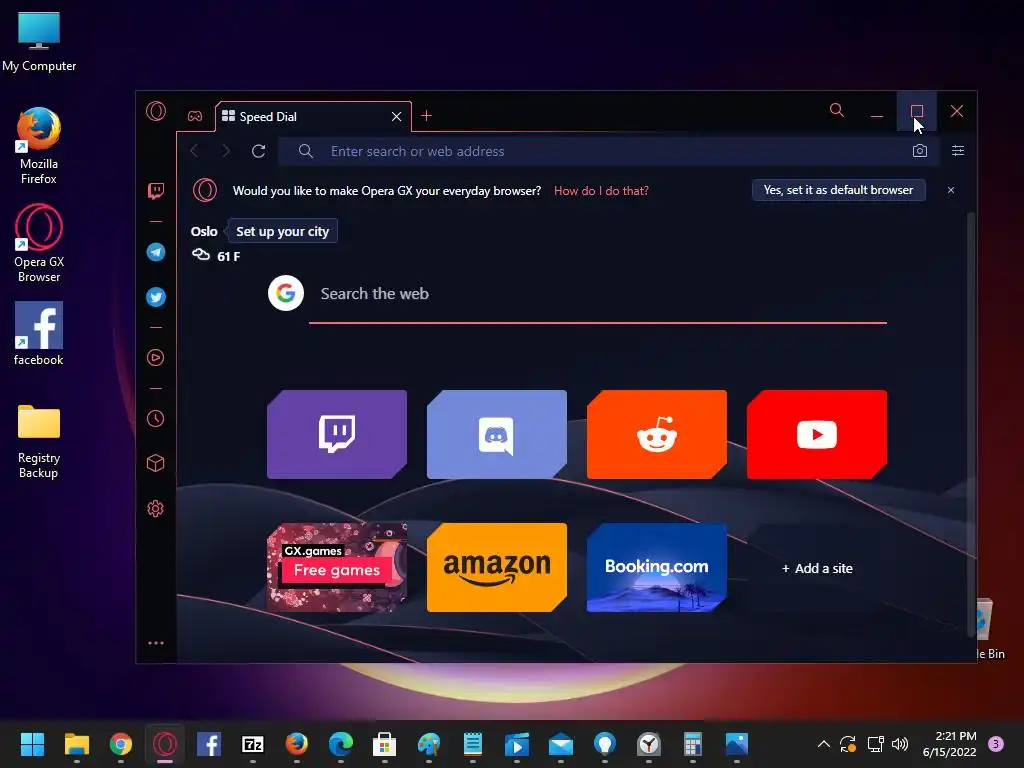Viewport: 1024px width, 768px height.
Task: Open Twitter in the sidebar
Action: 155,297
